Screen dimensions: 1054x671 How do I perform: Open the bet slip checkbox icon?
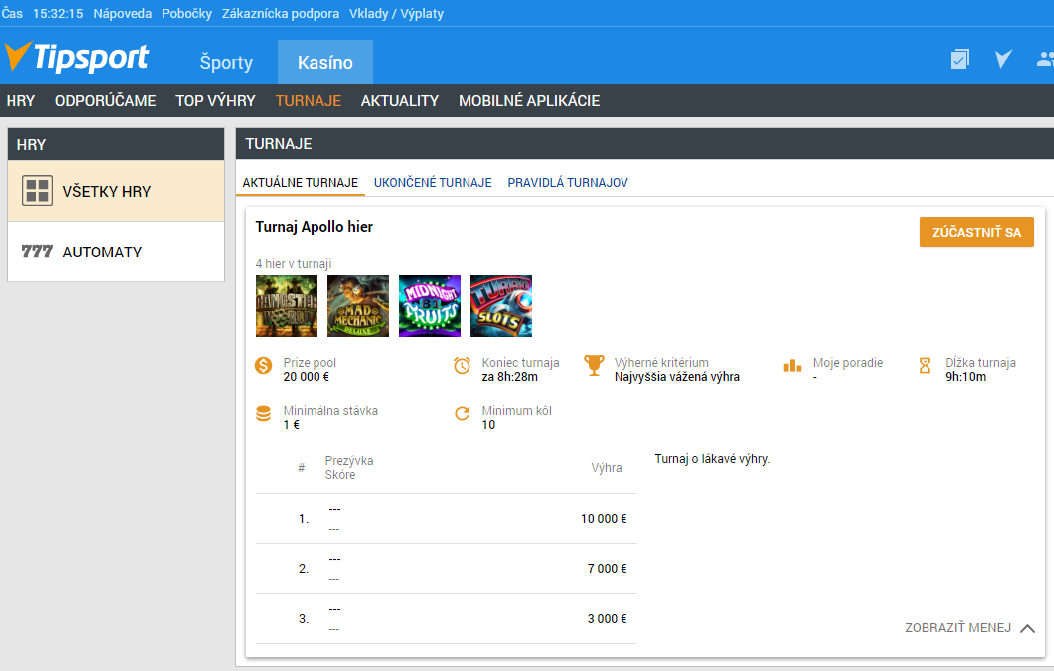pyautogui.click(x=960, y=59)
